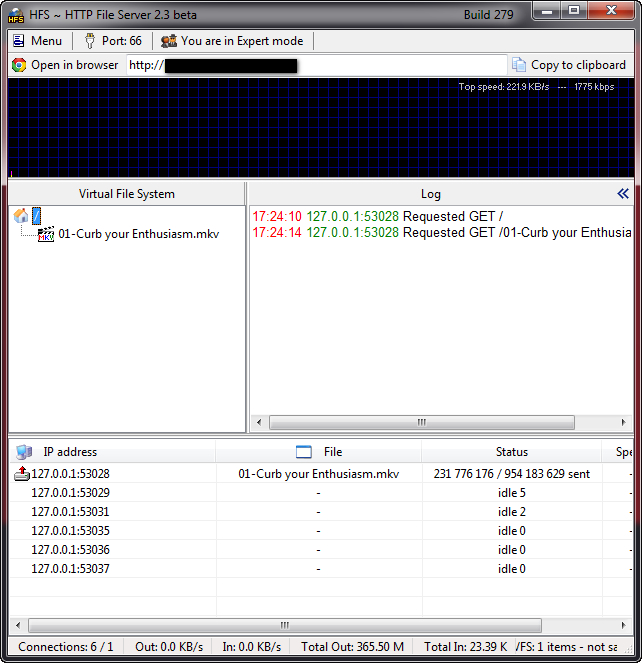Viewport: 642px width, 663px height.
Task: Click the bandwidth graph area
Action: [x=320, y=128]
